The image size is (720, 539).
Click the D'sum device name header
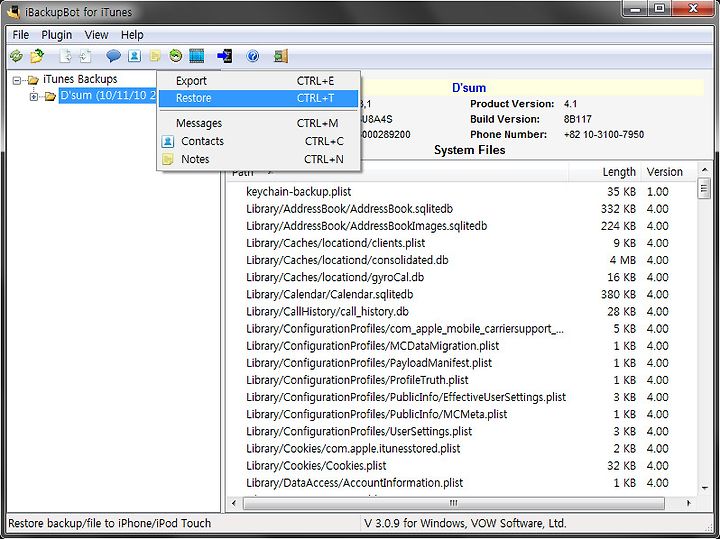point(469,88)
